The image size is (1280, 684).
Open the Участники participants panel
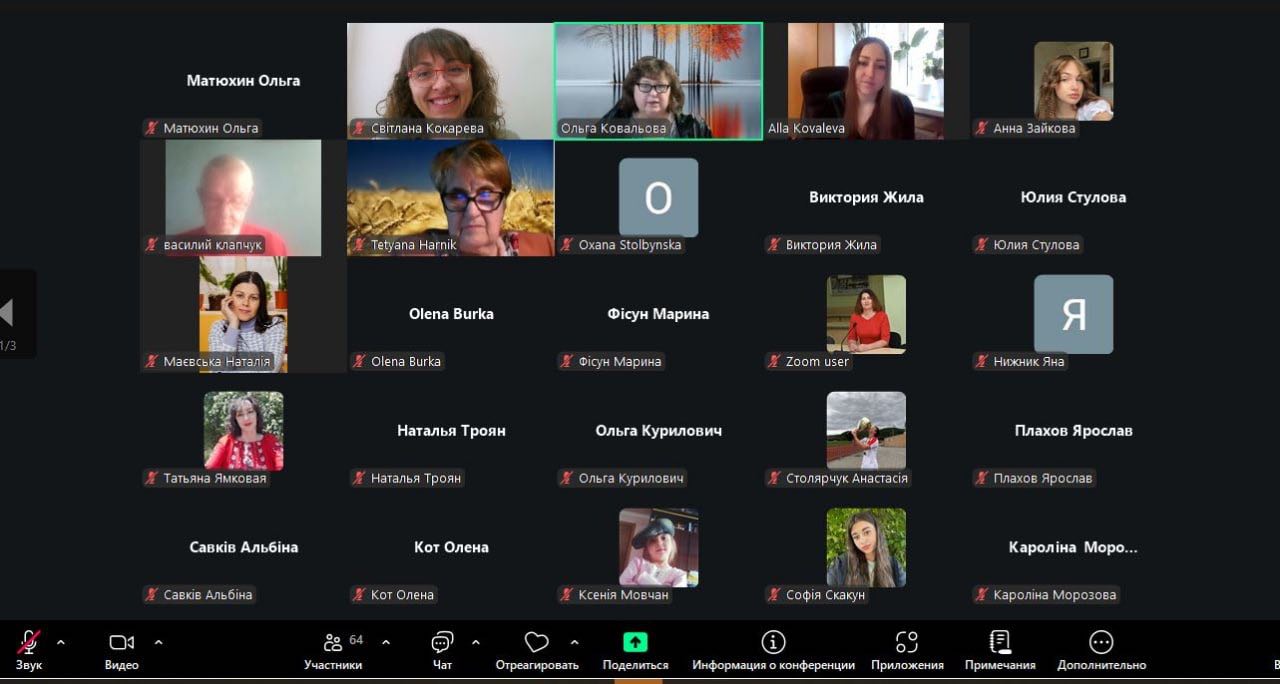click(334, 642)
